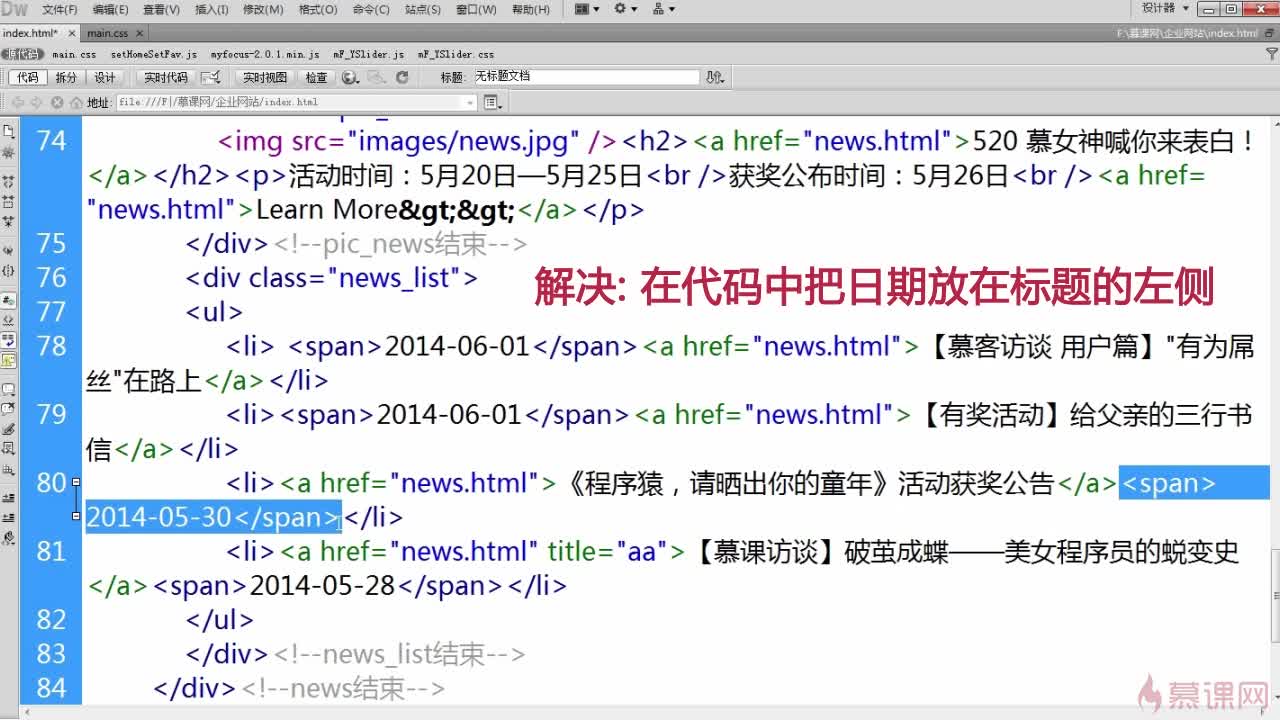1280x720 pixels.
Task: Open the layout dropdown in the top bar
Action: (588, 9)
